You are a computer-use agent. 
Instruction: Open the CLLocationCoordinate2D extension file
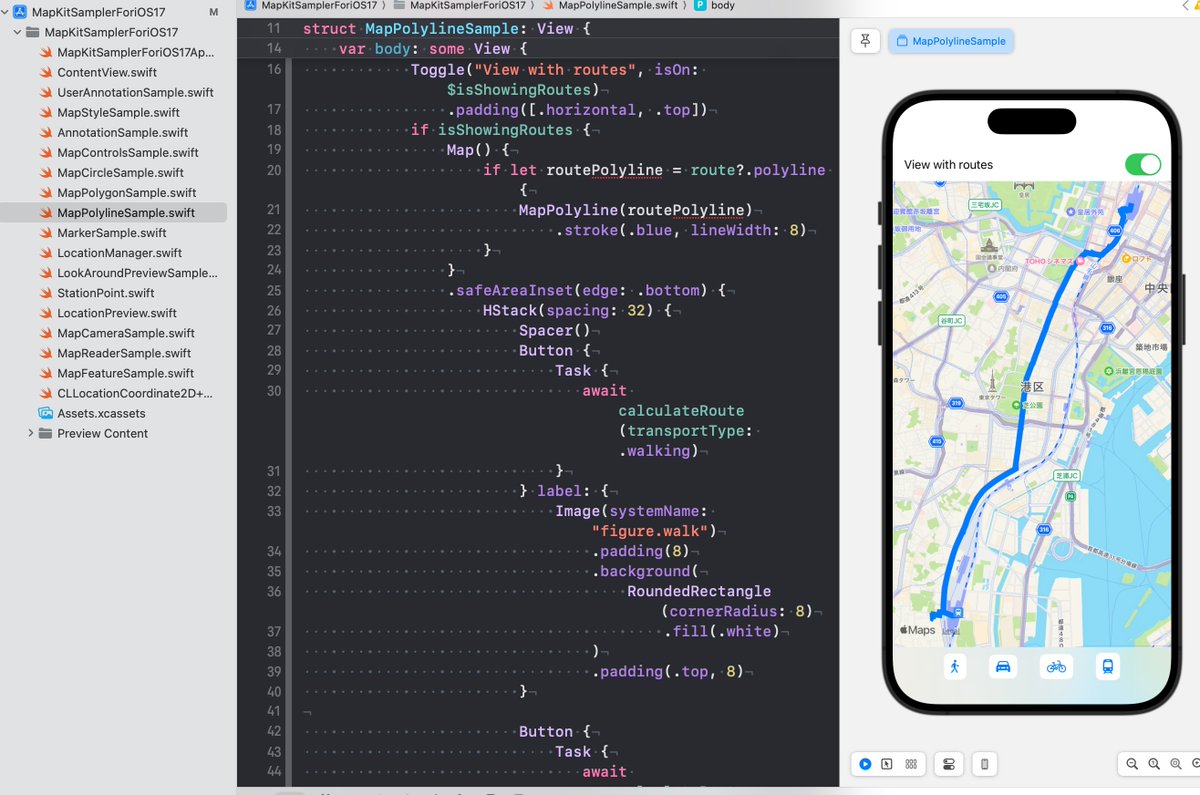135,393
